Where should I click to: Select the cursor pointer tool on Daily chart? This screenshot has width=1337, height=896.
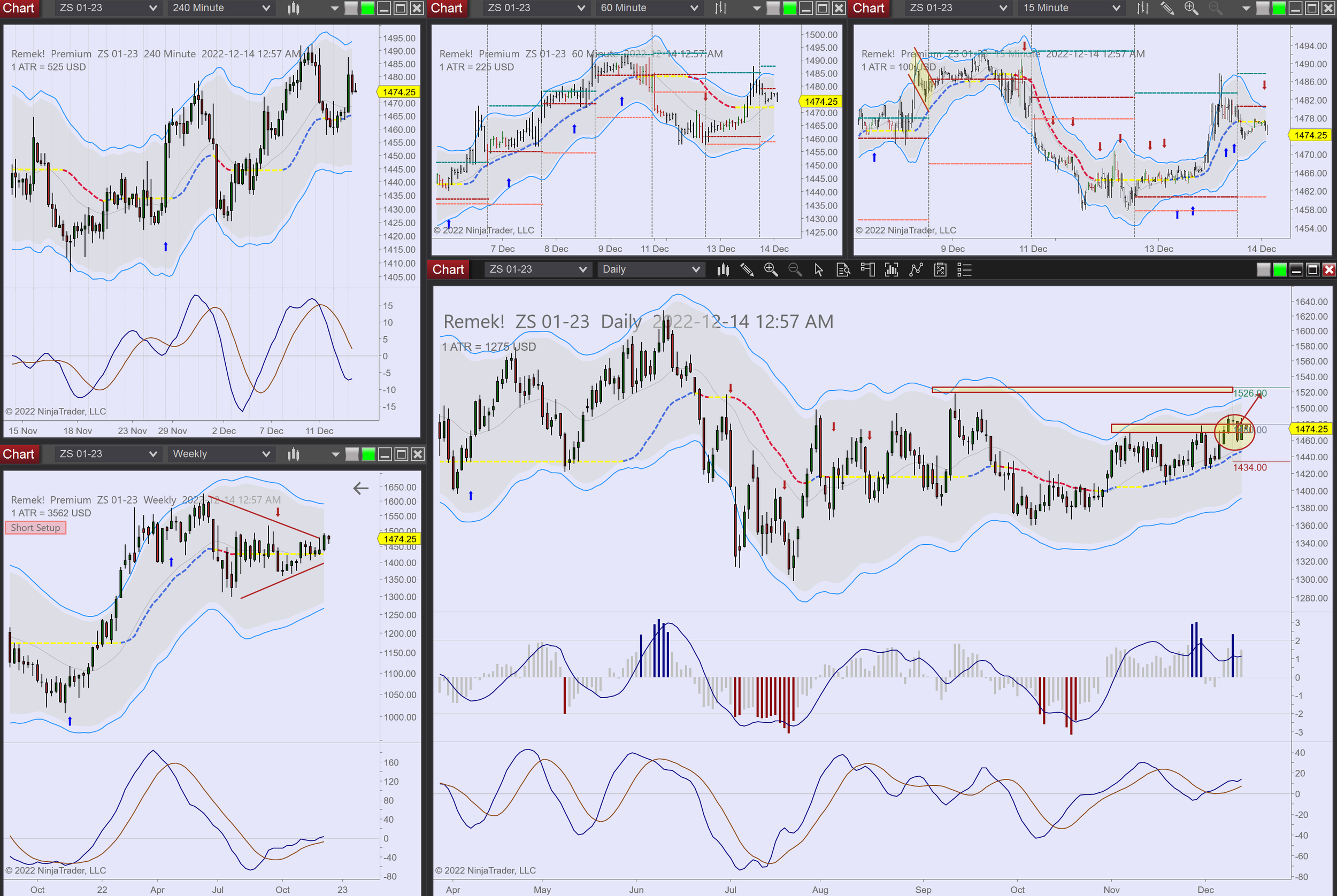(819, 270)
